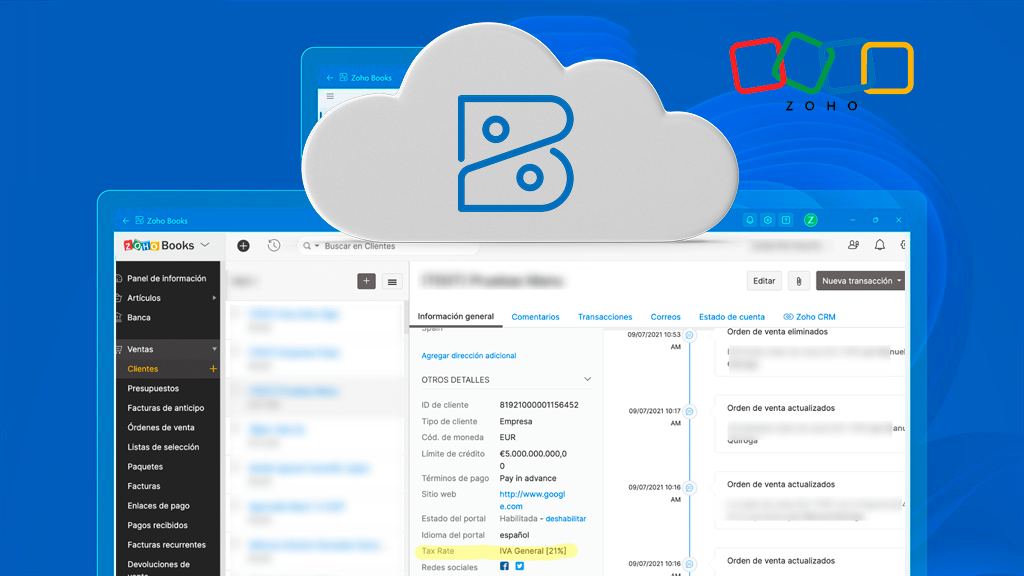This screenshot has width=1024, height=576.
Task: Collapse the Otros Detalles section
Action: click(x=587, y=380)
